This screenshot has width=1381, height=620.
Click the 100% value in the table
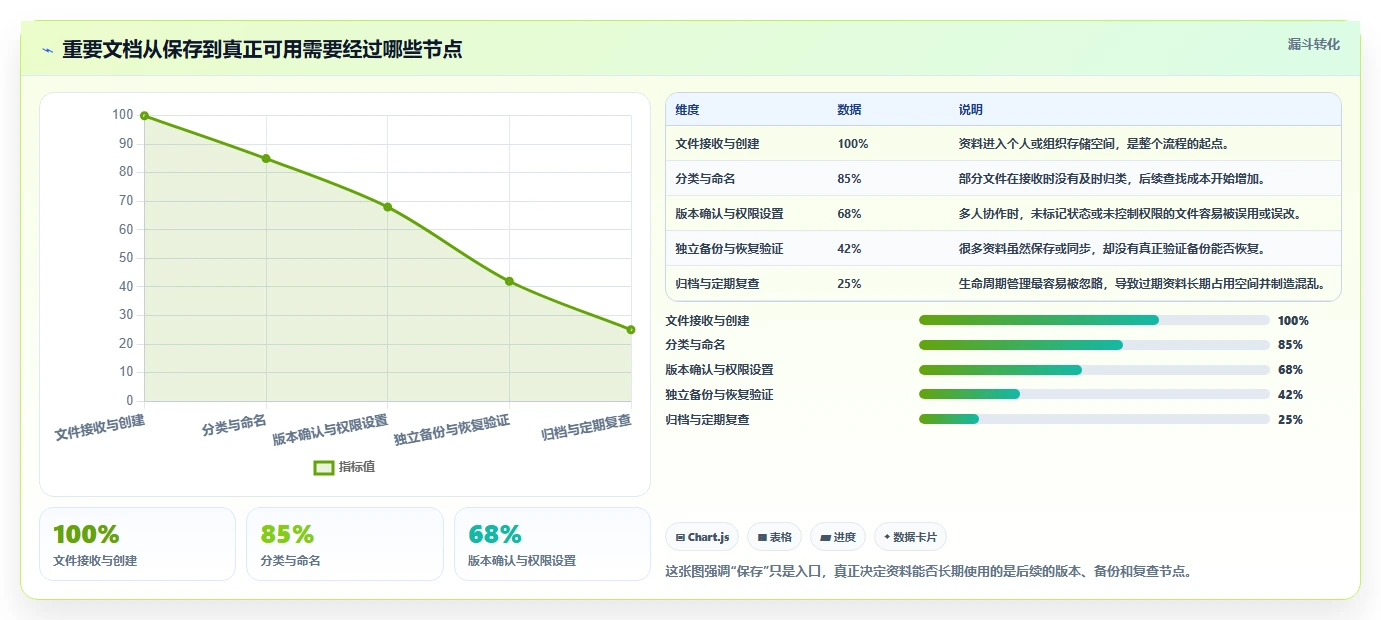click(853, 144)
